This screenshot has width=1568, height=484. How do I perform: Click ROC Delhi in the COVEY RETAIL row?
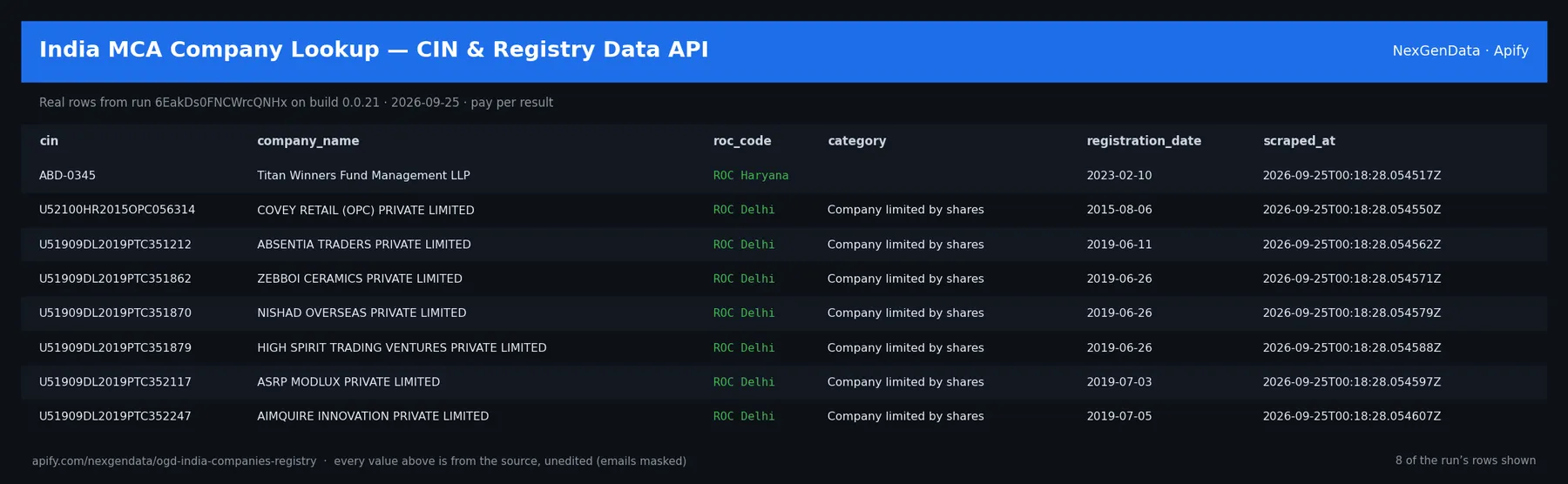(x=744, y=210)
